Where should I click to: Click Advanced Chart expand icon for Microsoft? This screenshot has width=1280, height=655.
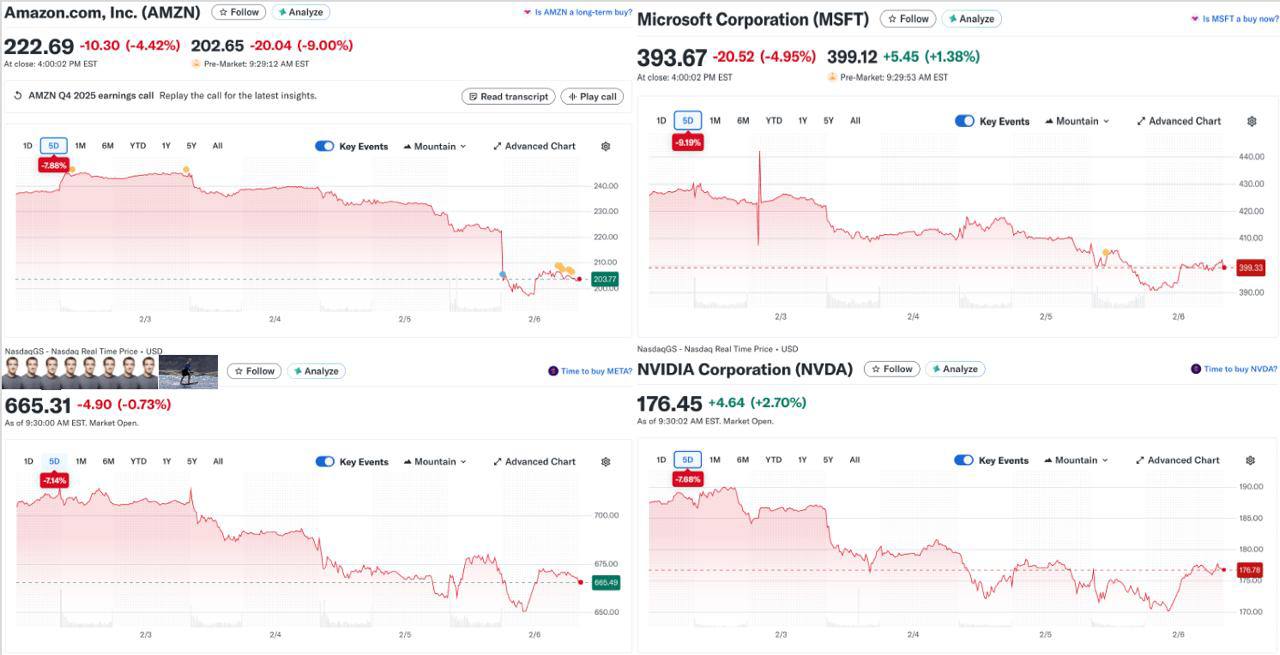click(1141, 121)
